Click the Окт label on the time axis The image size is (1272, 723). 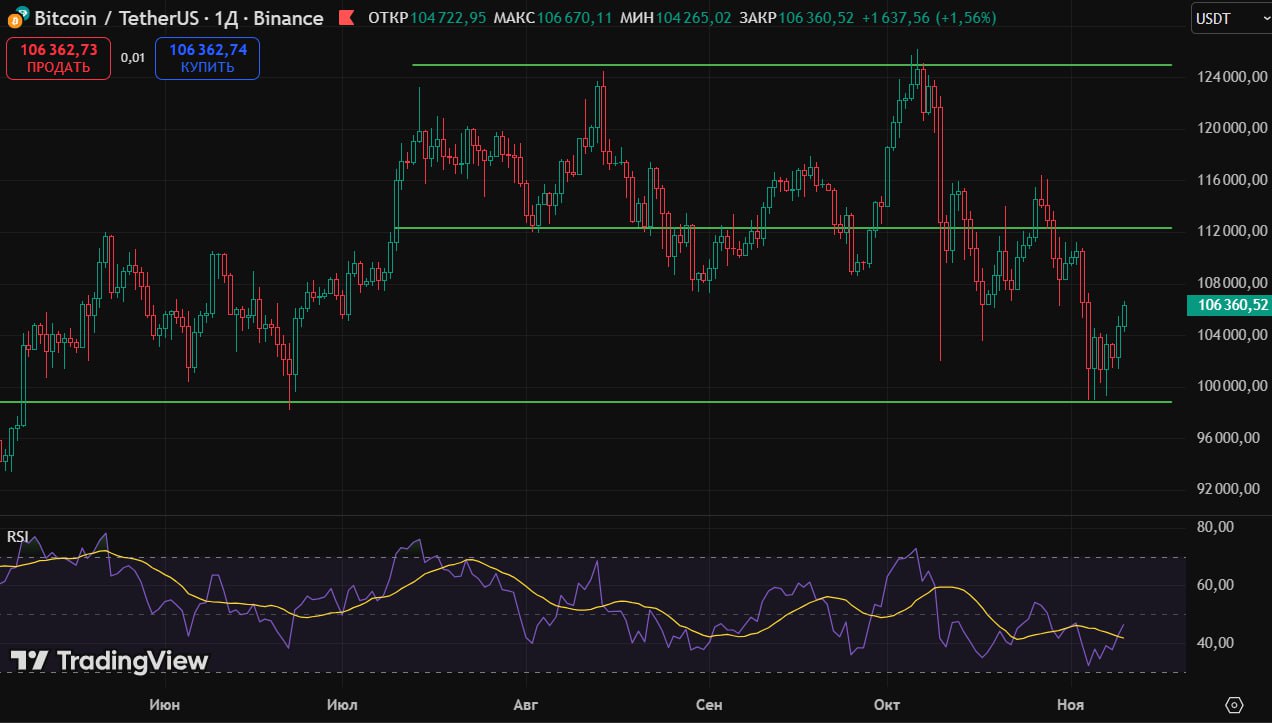(886, 705)
